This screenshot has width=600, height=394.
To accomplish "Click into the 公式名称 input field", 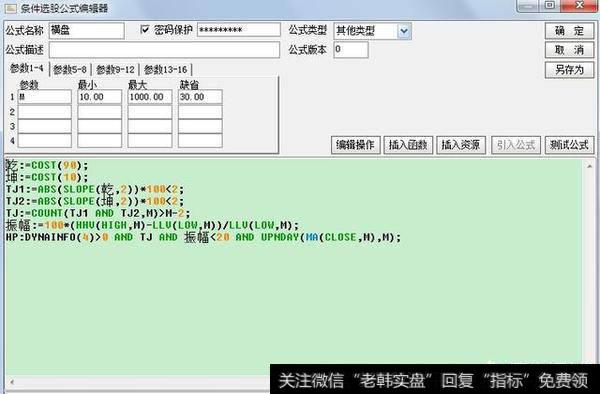I will point(86,31).
